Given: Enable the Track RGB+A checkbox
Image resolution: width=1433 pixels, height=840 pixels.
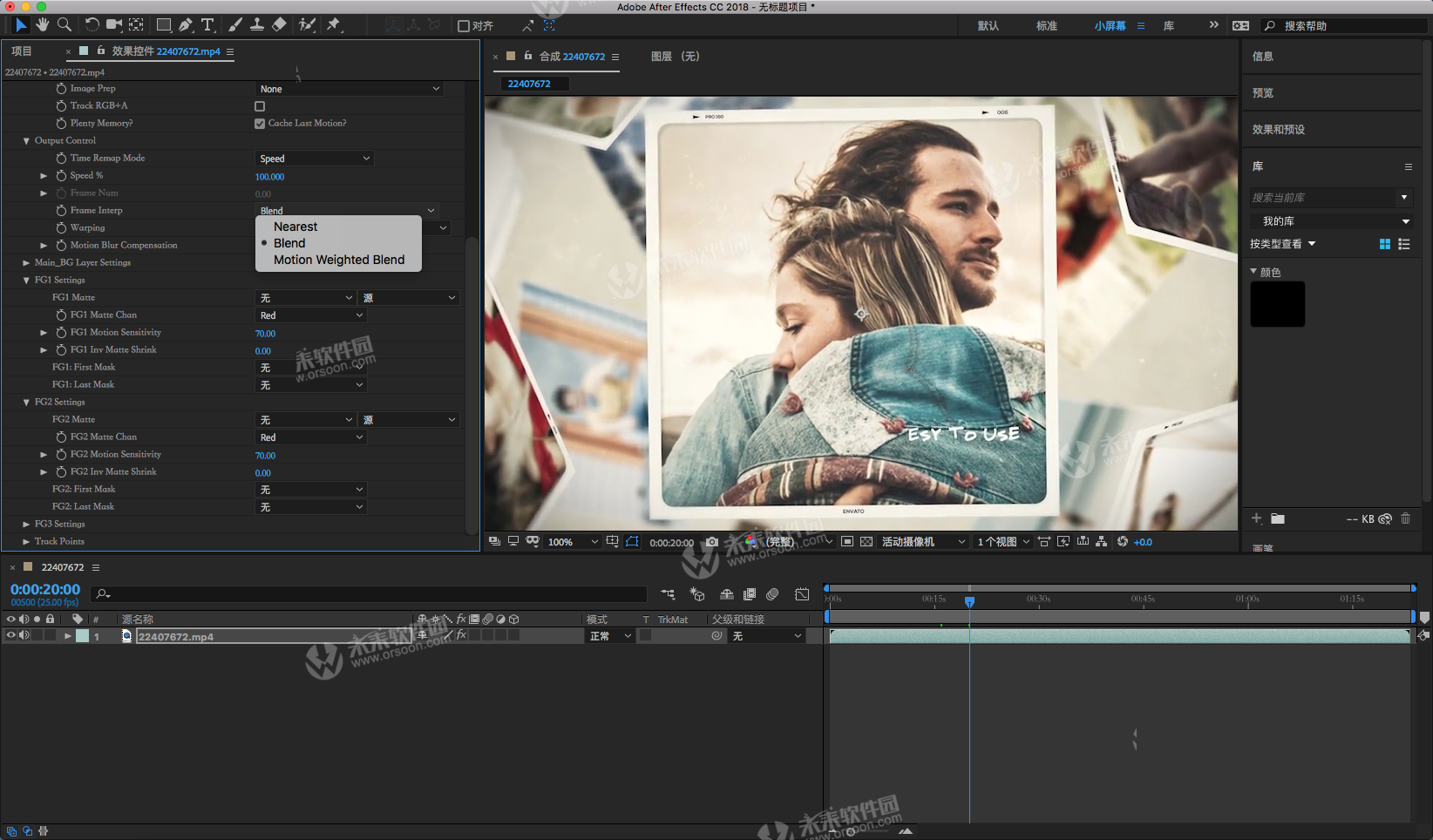Looking at the screenshot, I should (260, 106).
